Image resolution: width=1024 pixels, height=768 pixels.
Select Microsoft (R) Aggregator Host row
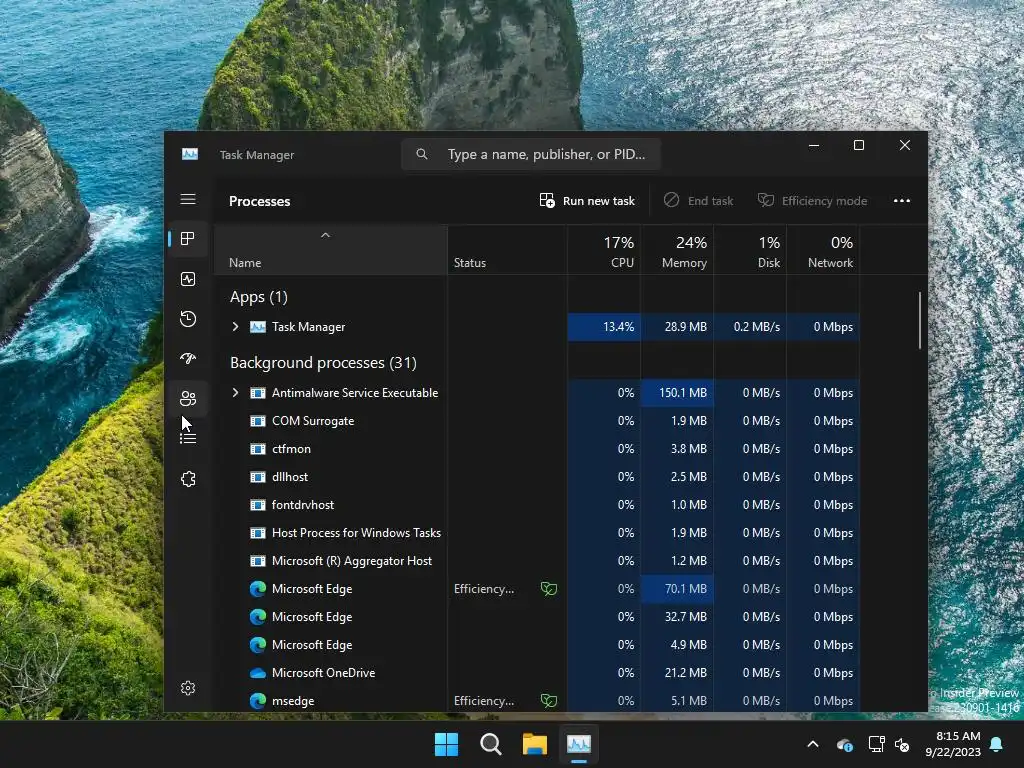[x=538, y=562]
